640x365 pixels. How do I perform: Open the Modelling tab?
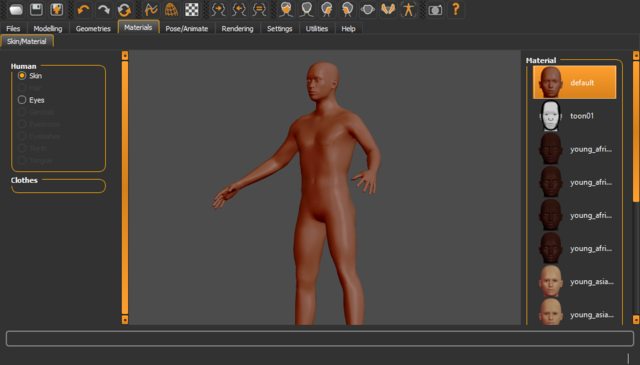[48, 29]
